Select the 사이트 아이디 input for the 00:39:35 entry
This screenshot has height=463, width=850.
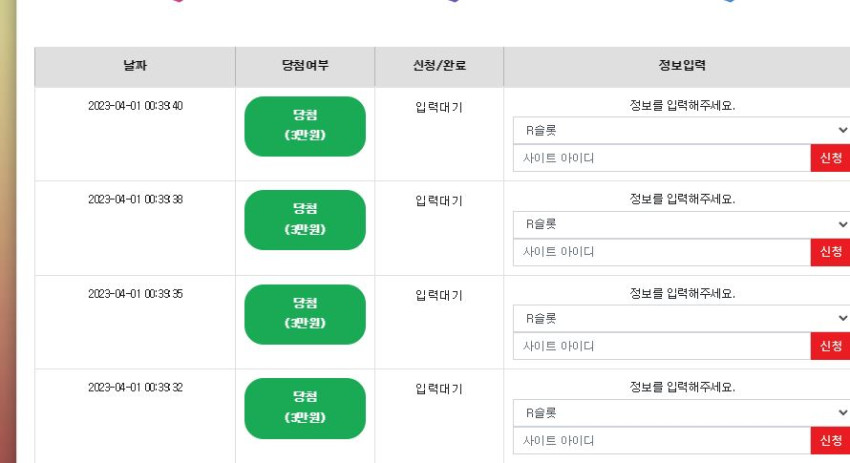[x=662, y=346]
